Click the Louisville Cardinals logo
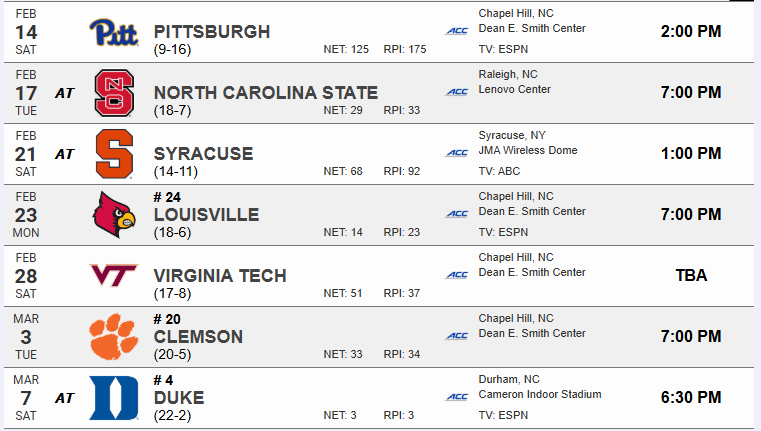 pyautogui.click(x=115, y=215)
